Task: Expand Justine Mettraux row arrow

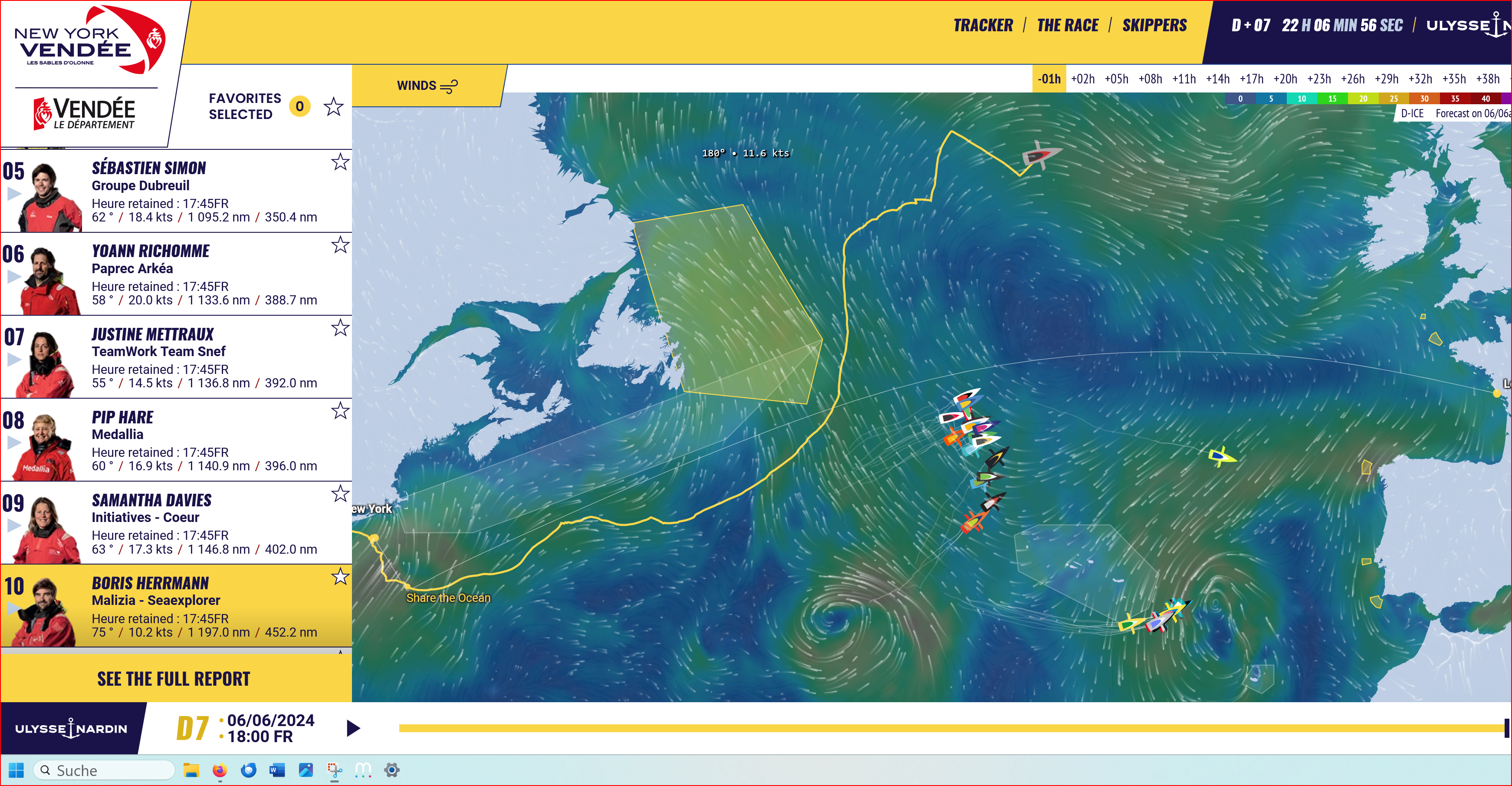Action: [14, 360]
